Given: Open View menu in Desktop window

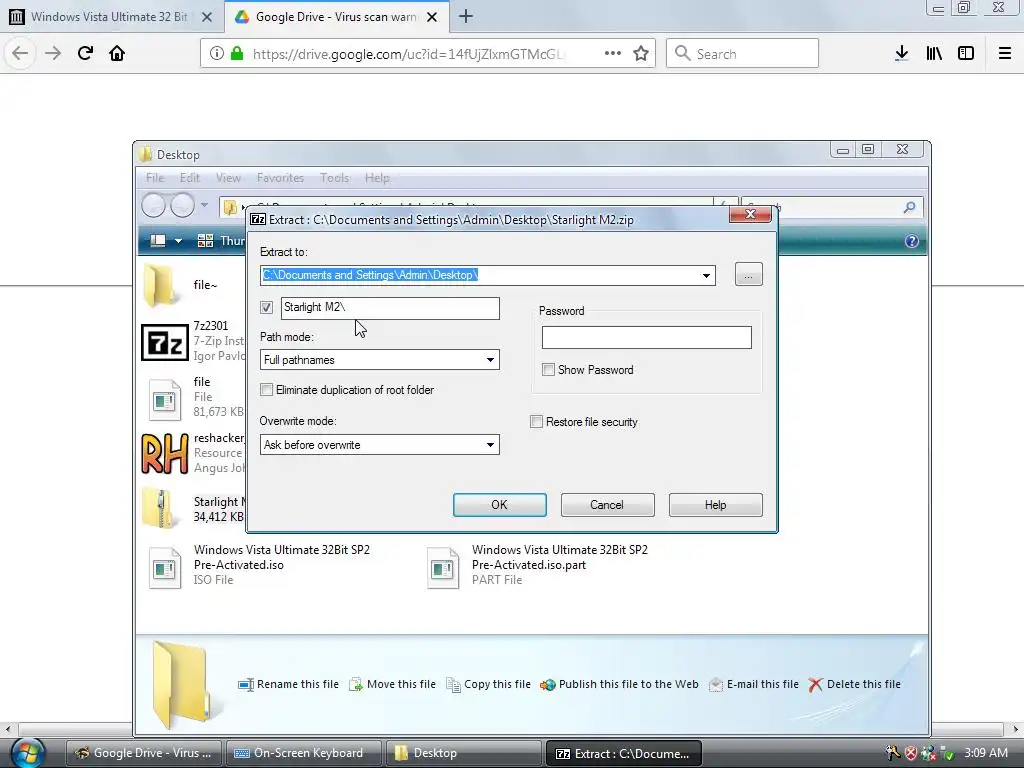Looking at the screenshot, I should tap(228, 178).
